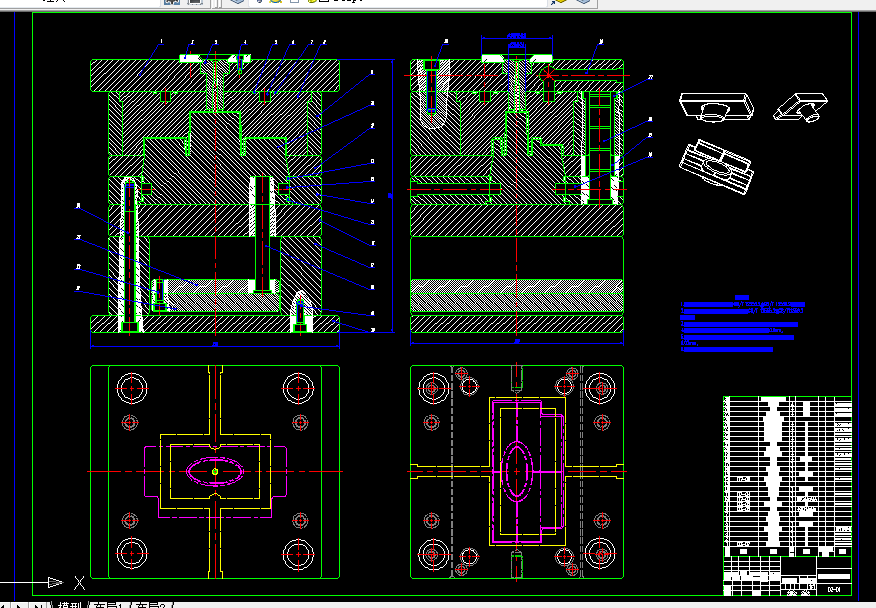
Task: Open the 布局2 layout tab
Action: pyautogui.click(x=150, y=605)
